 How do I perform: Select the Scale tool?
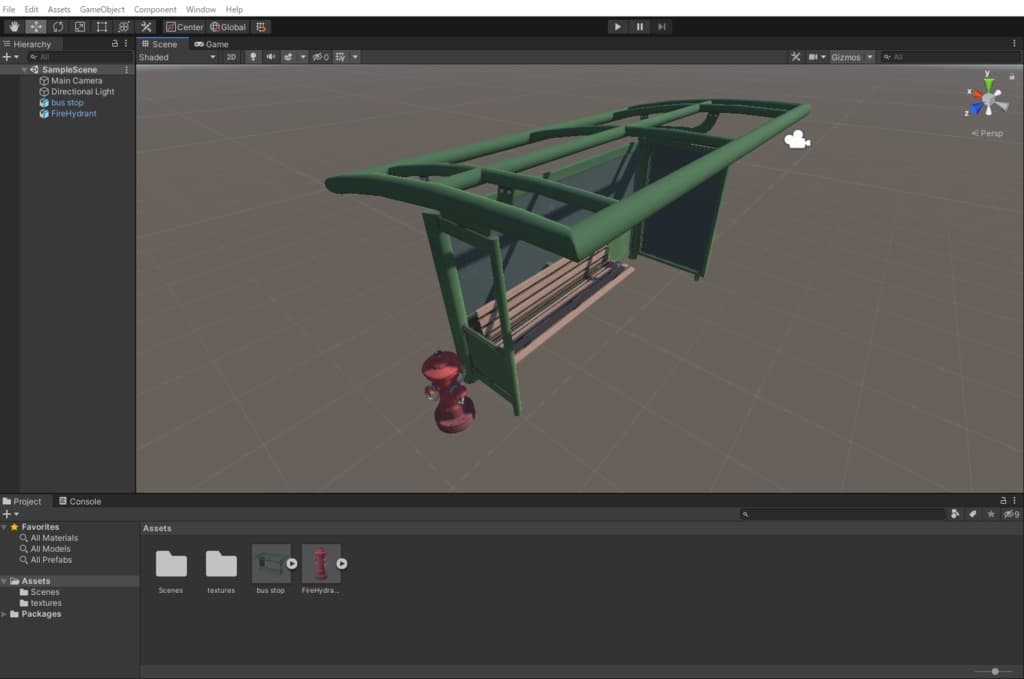[79, 27]
